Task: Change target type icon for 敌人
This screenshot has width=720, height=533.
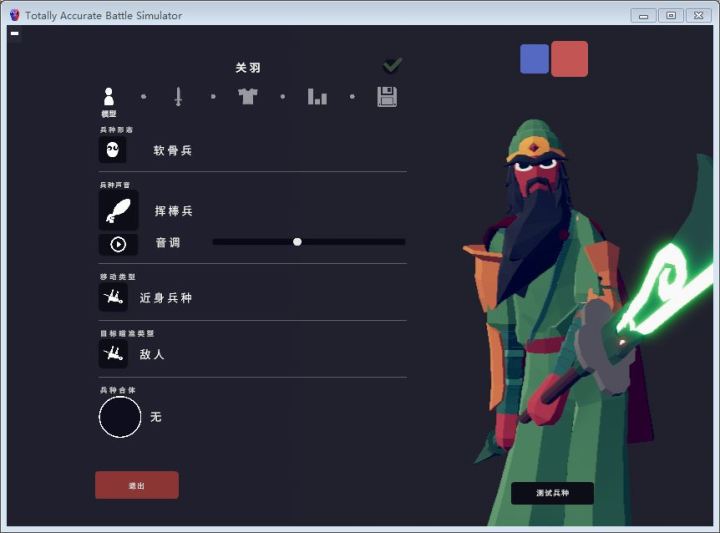Action: click(x=113, y=354)
